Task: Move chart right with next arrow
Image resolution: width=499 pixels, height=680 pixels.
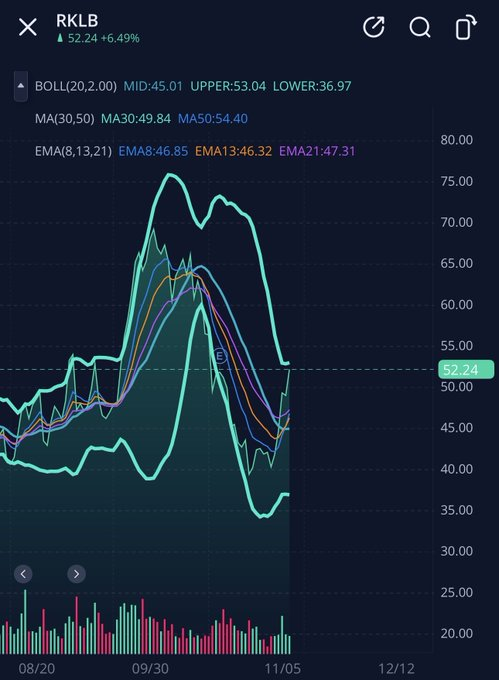Action: point(76,574)
